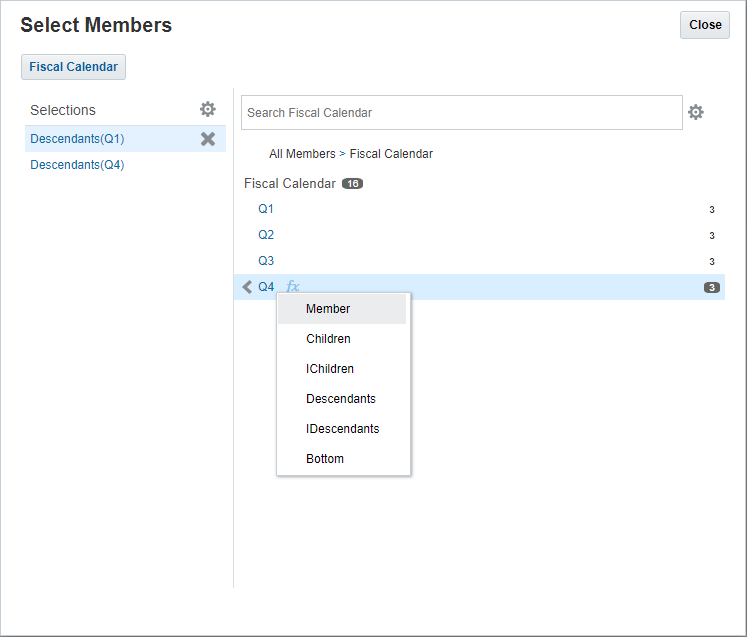Click the 3 count badge on the Q4 row
Viewport: 747px width, 637px height.
tap(712, 287)
